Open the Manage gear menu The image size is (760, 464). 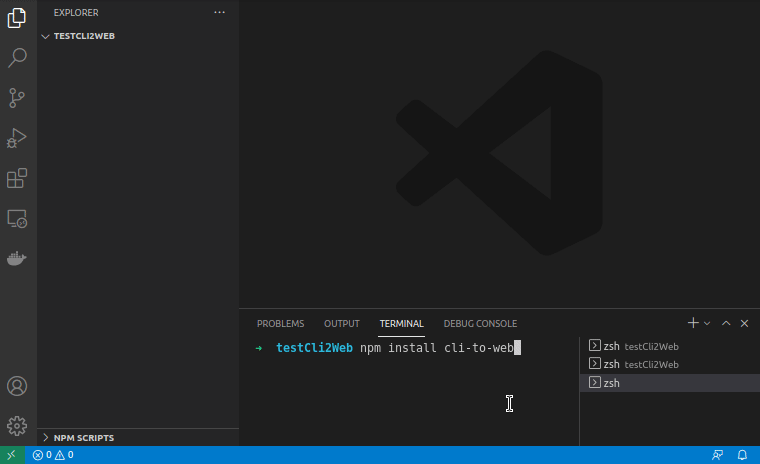(x=17, y=426)
